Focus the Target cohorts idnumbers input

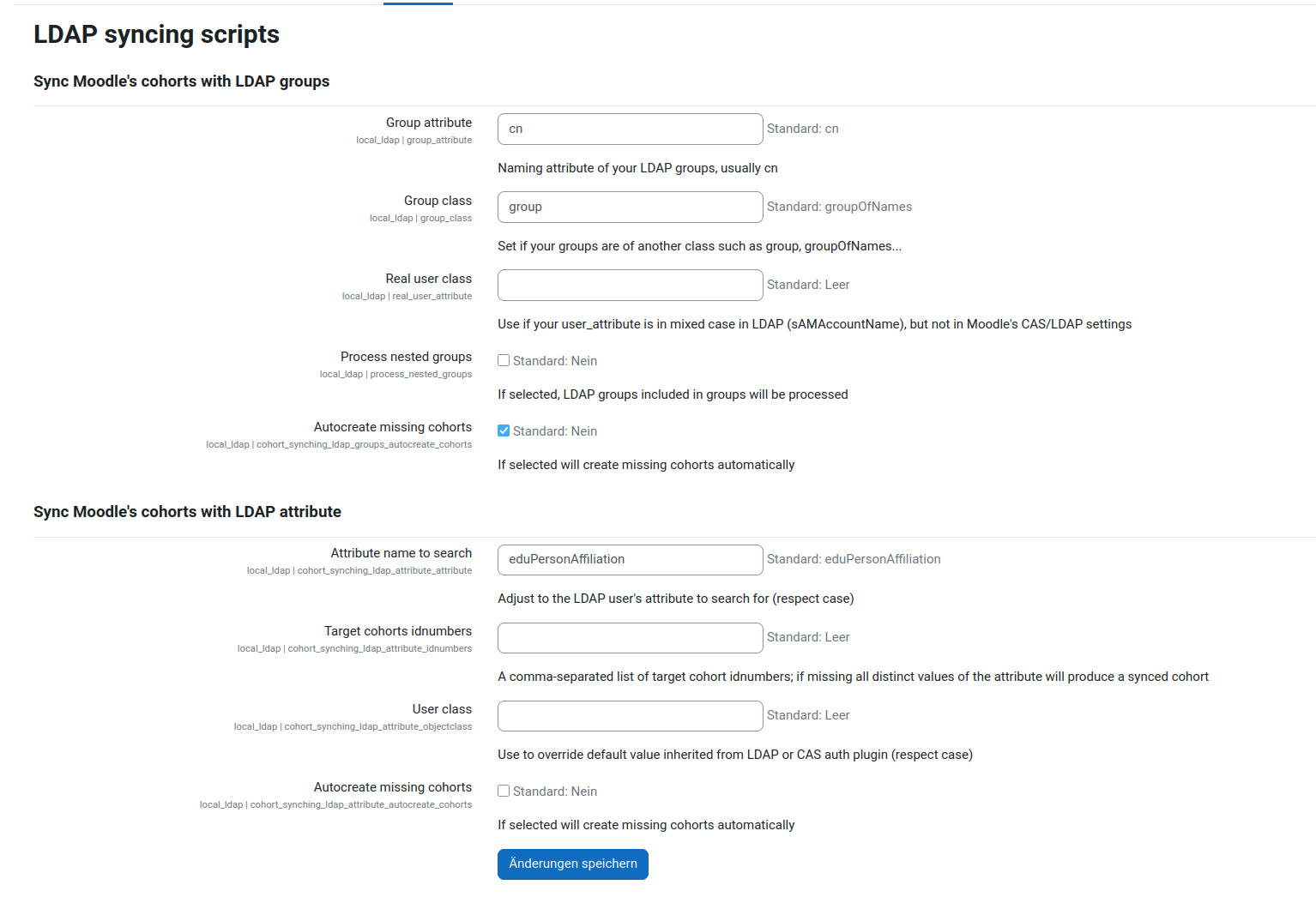630,637
